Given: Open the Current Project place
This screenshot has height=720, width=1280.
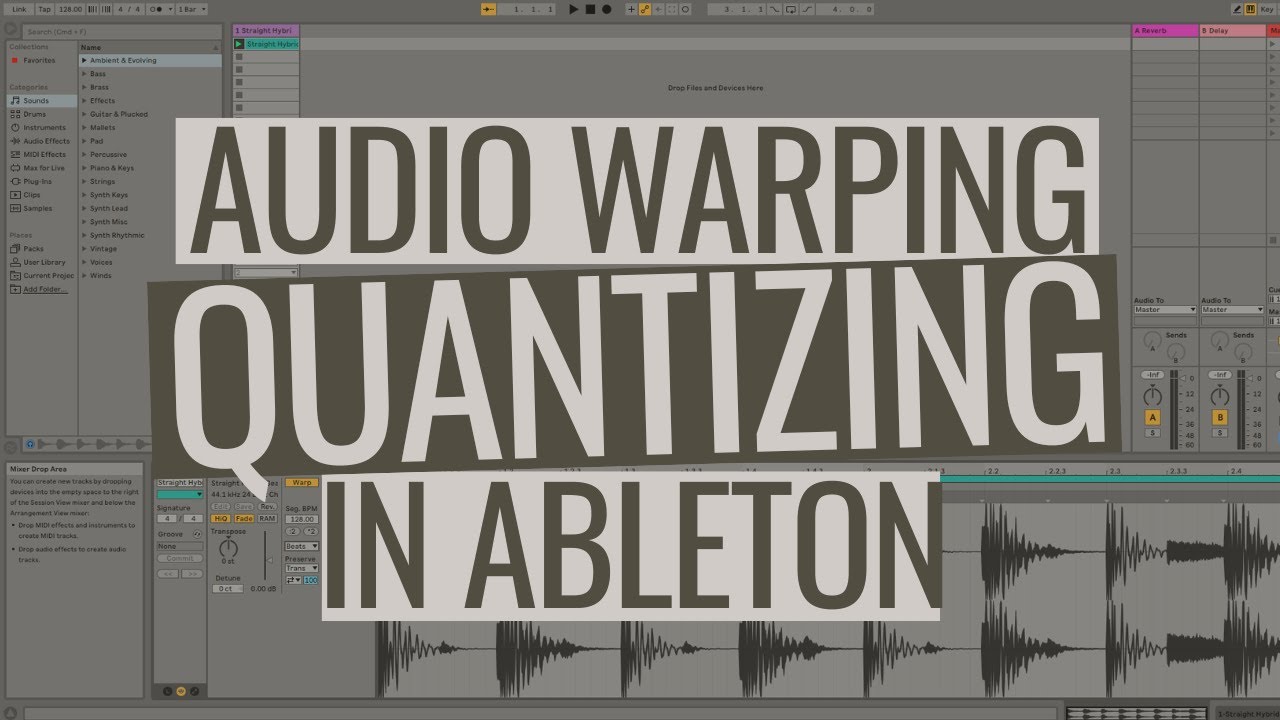Looking at the screenshot, I should (48, 276).
